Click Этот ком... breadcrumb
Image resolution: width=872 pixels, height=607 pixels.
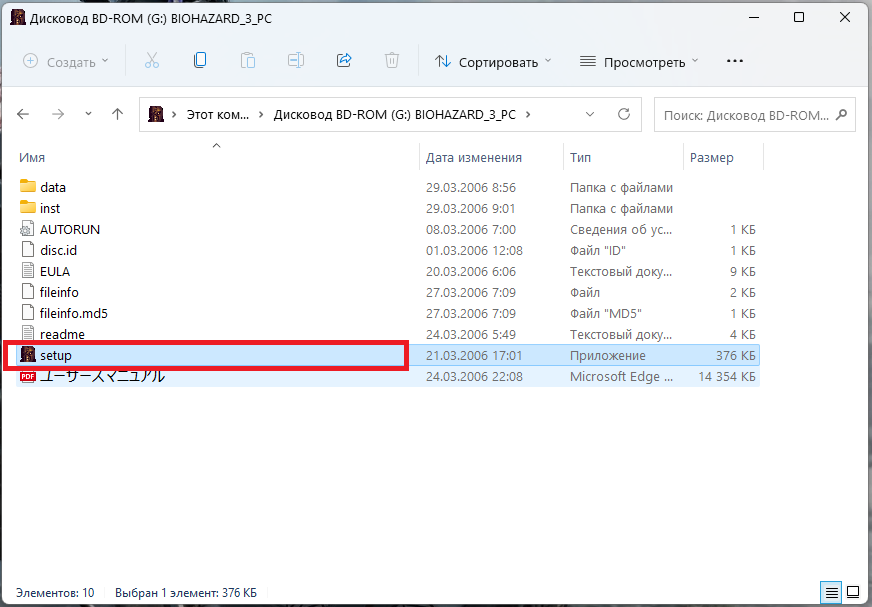(217, 115)
